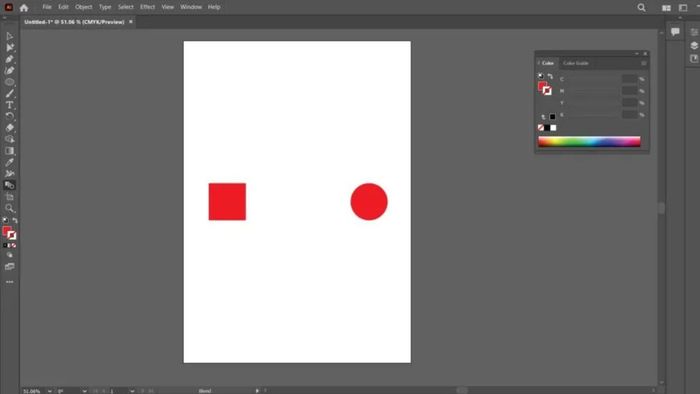Select the Eraser tool

point(9,128)
